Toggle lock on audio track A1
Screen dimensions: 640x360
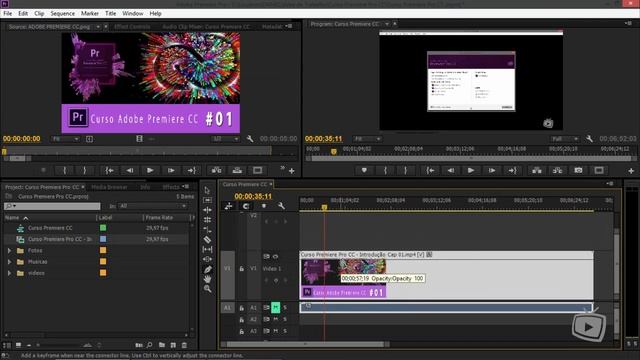click(242, 308)
